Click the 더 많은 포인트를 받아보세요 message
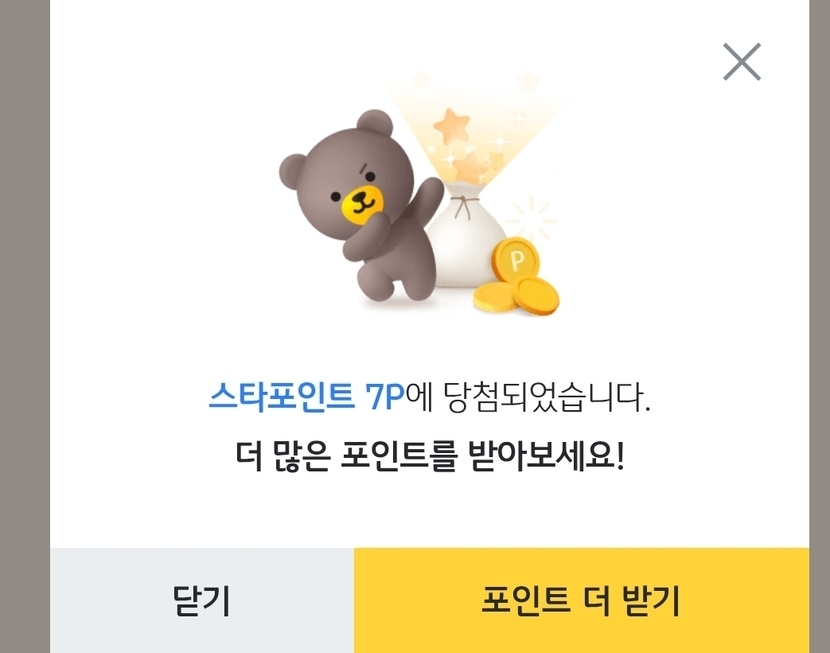 click(x=430, y=456)
